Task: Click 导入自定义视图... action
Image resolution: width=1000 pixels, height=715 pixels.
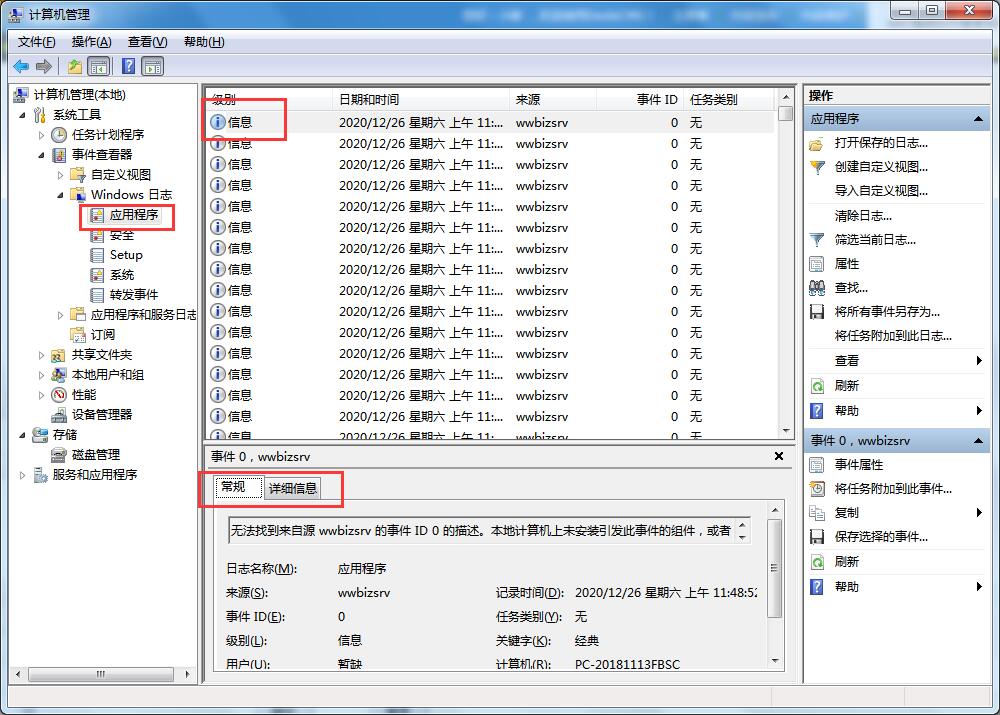Action: pos(881,191)
